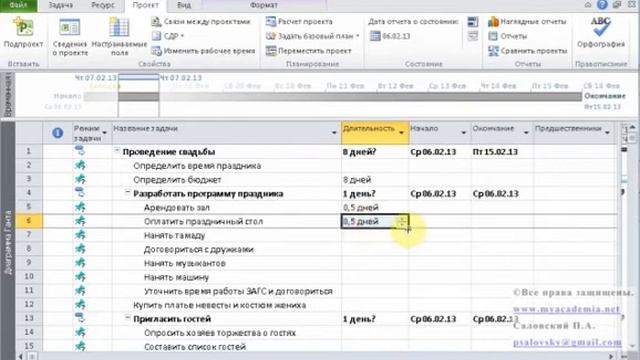Open Название задачи column filter dropdown

[334, 133]
